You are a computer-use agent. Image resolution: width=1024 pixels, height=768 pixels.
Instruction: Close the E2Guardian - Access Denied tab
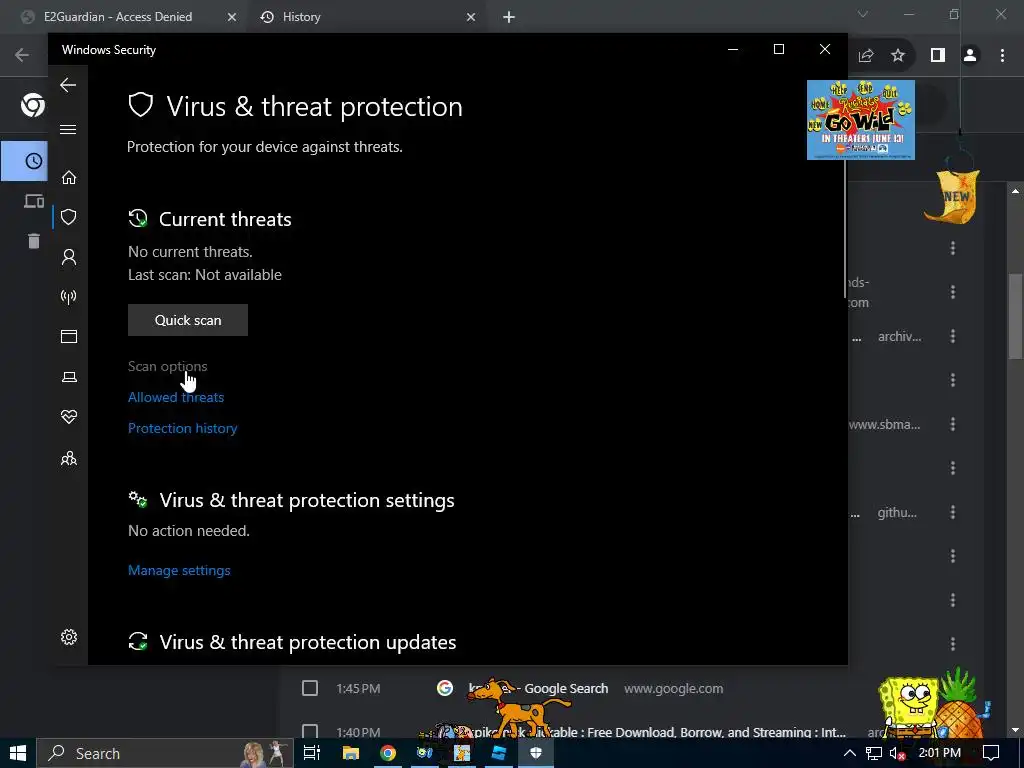tap(232, 17)
